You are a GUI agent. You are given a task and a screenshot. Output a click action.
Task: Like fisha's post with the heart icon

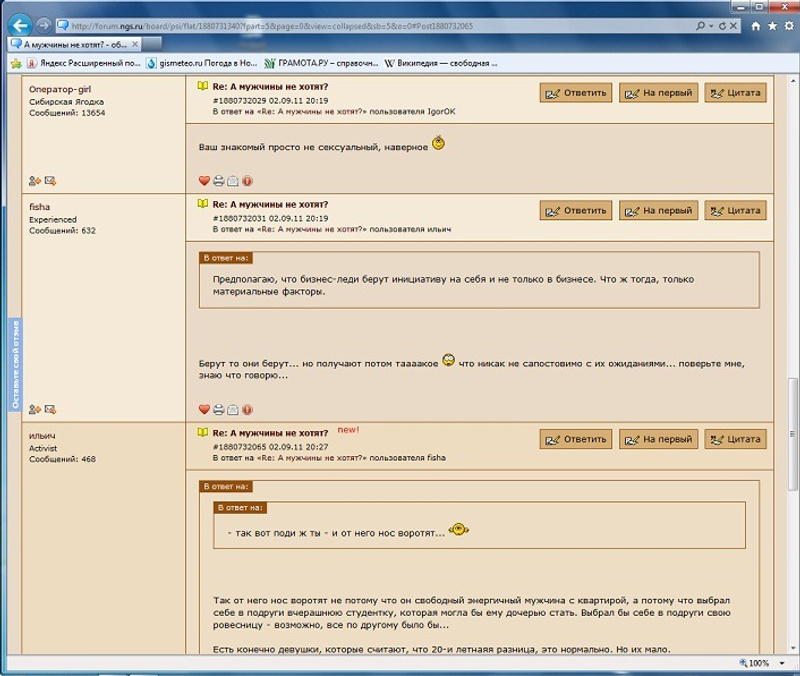(204, 409)
